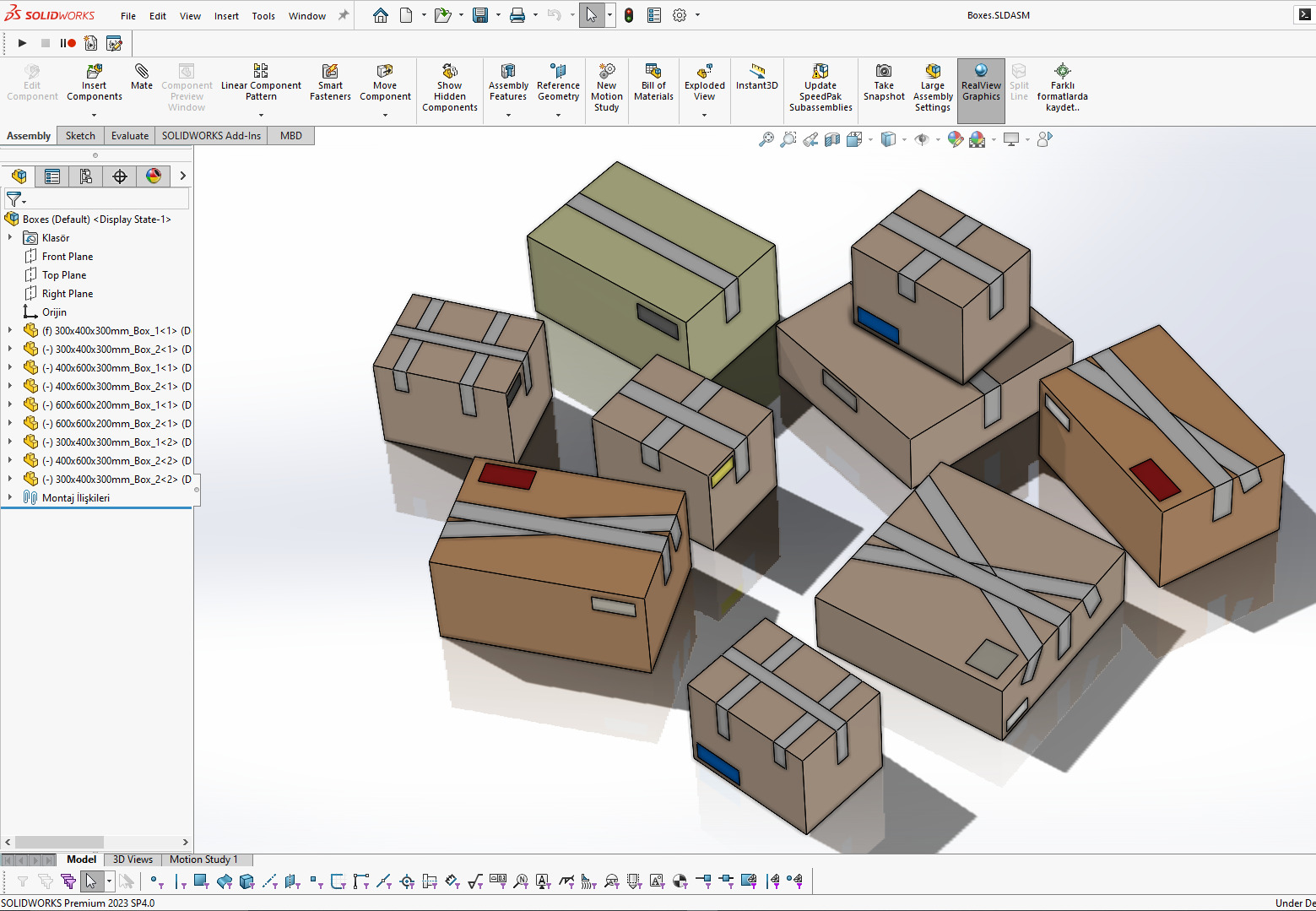Expand 400x600x300mm_Box_1<1> component node

point(10,368)
